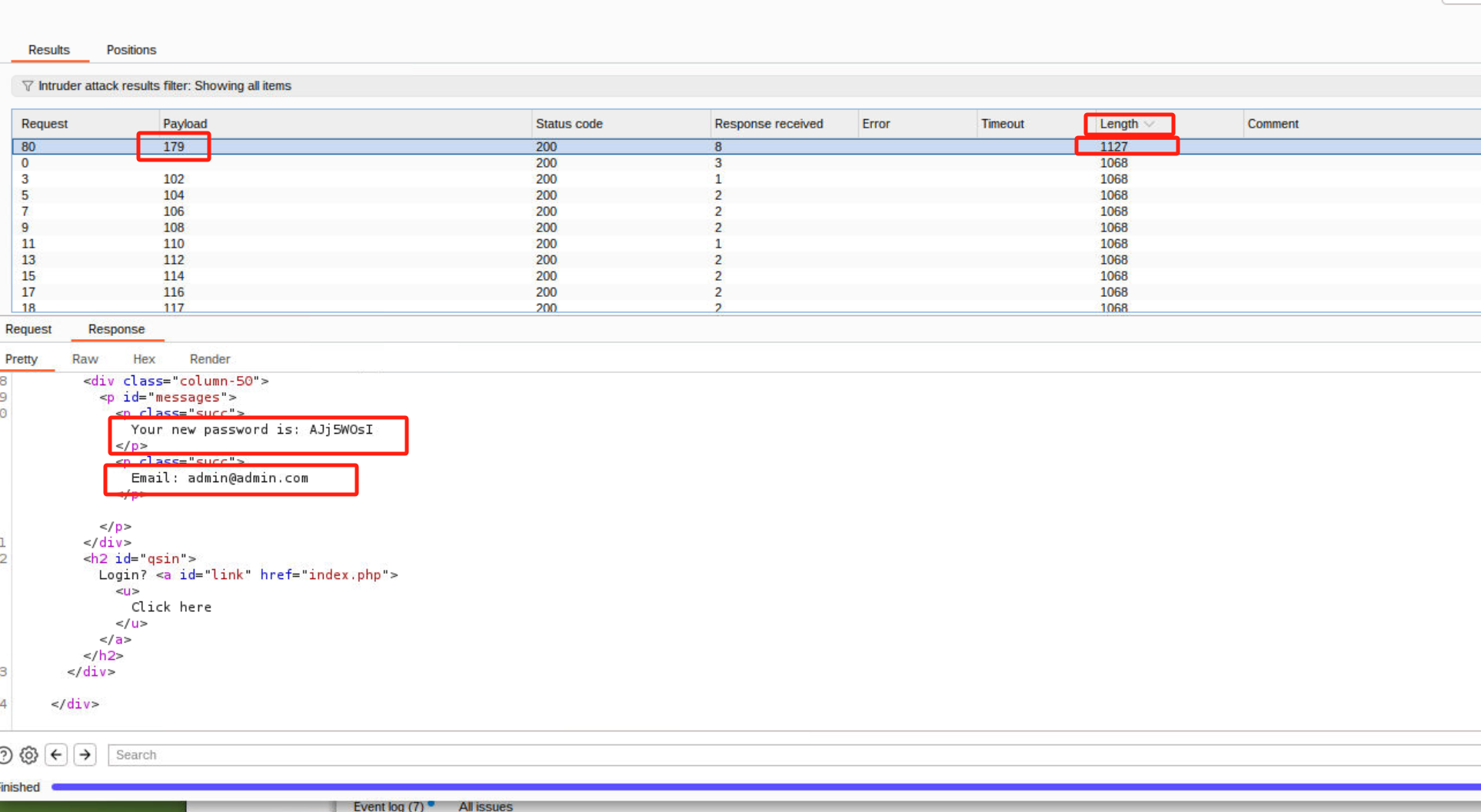The height and width of the screenshot is (812, 1481).
Task: Click in the response Search field
Action: tap(794, 755)
